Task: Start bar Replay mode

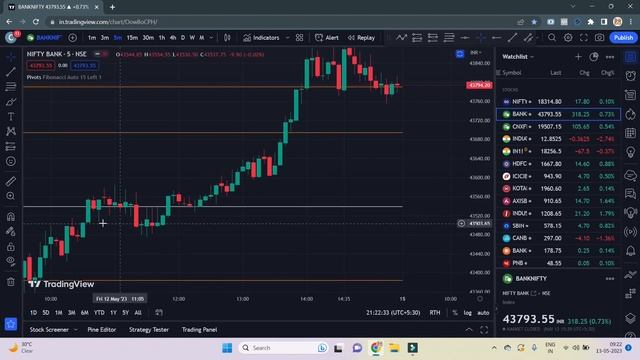Action: pyautogui.click(x=361, y=38)
